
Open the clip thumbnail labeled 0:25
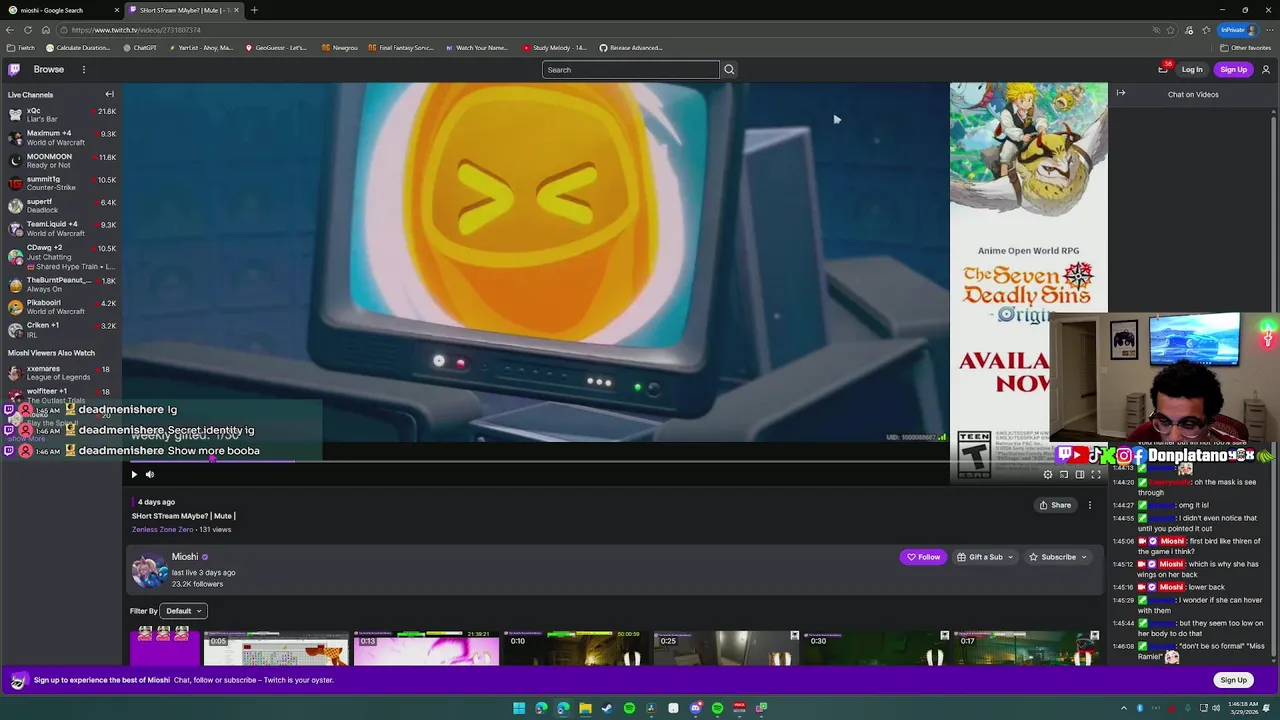[x=726, y=648]
